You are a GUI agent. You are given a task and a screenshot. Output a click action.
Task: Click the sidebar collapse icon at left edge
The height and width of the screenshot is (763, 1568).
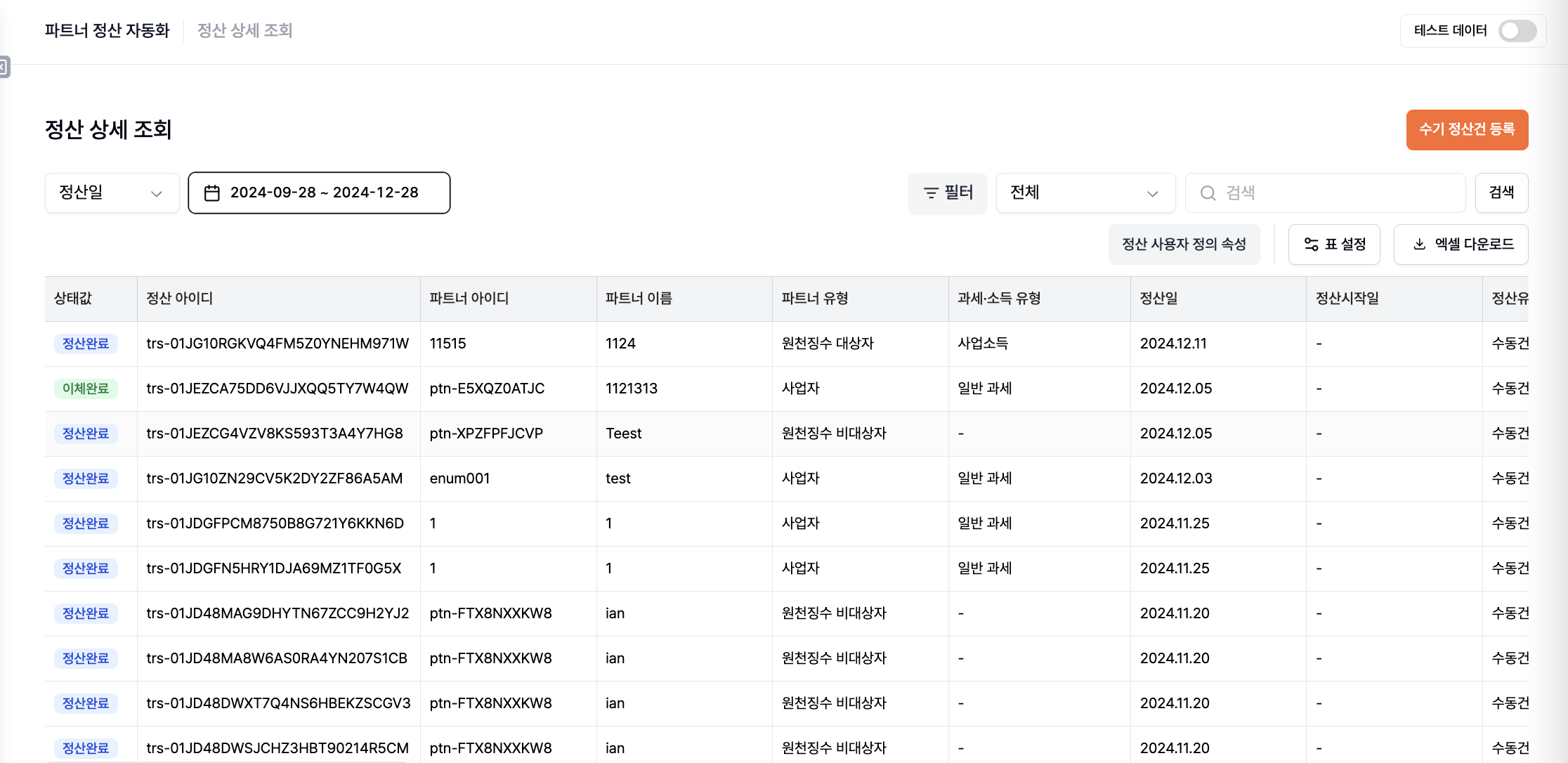[x=4, y=67]
